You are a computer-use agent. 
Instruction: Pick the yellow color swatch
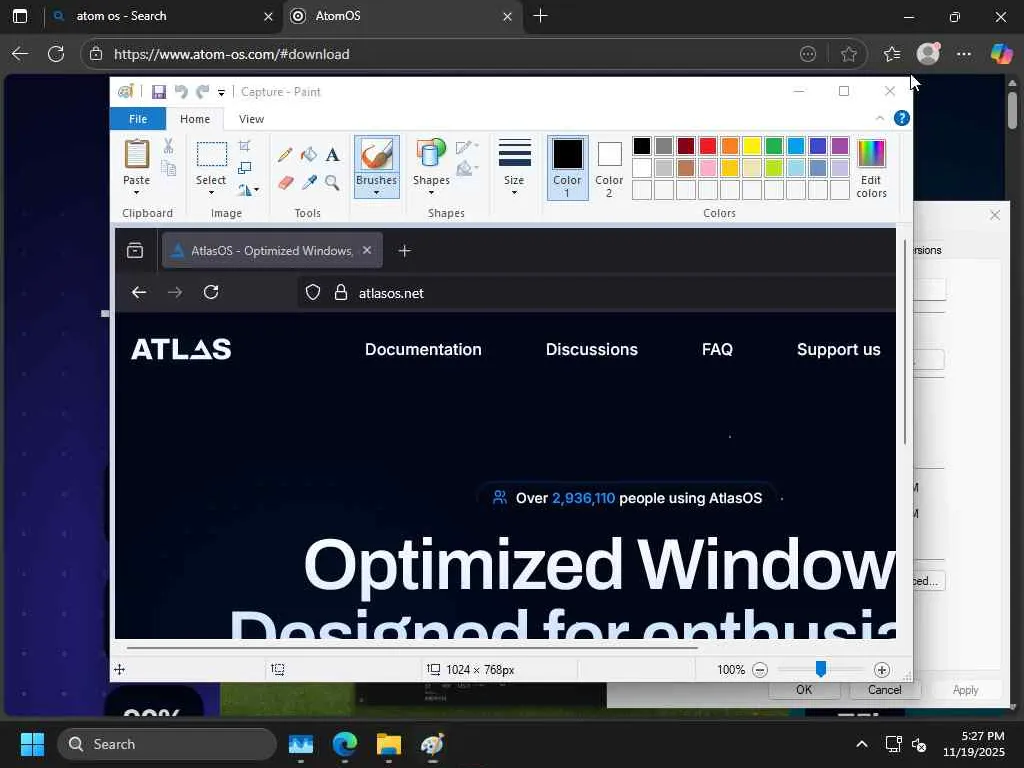click(752, 146)
